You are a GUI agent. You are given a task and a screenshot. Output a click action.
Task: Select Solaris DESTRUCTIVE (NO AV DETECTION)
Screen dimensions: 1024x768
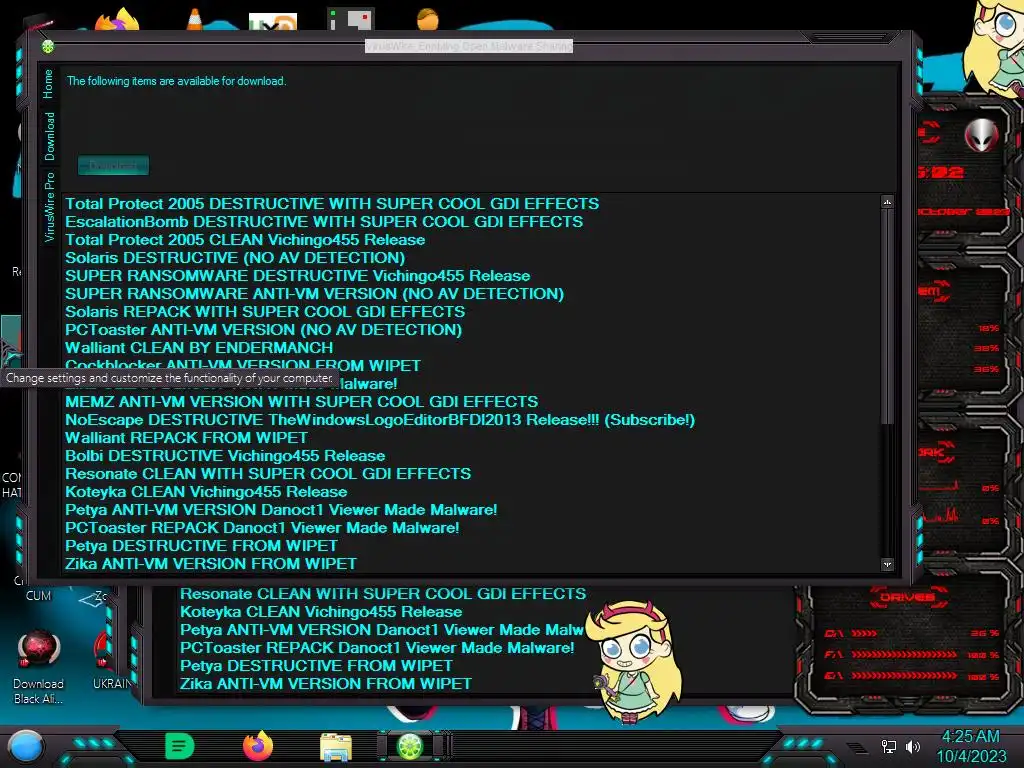(x=235, y=257)
